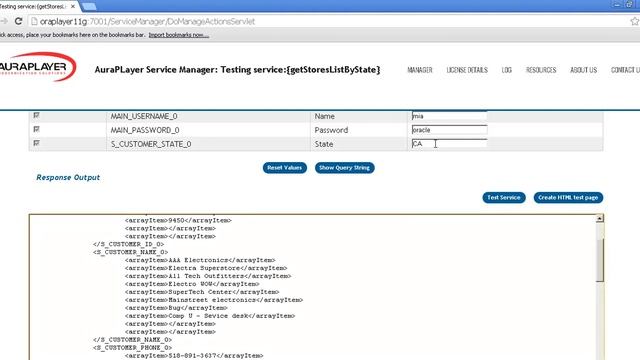Click the State input field
Image resolution: width=640 pixels, height=360 pixels.
[x=449, y=144]
